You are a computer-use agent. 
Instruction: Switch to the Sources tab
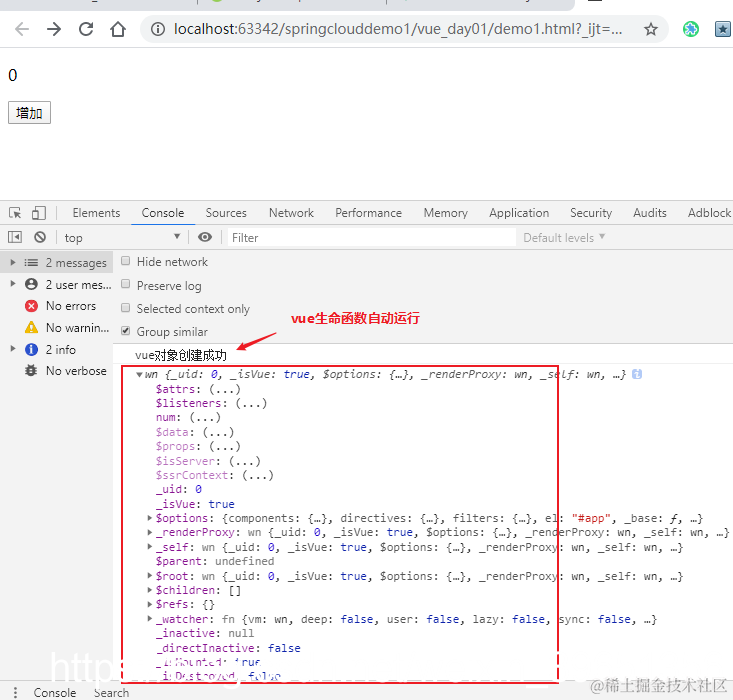coord(226,213)
